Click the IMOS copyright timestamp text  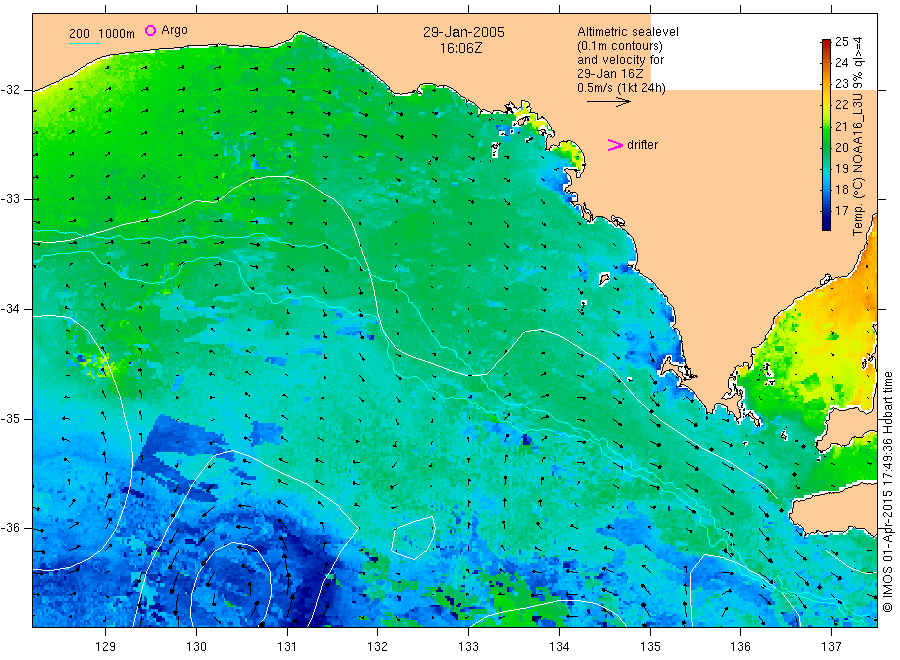click(x=887, y=491)
